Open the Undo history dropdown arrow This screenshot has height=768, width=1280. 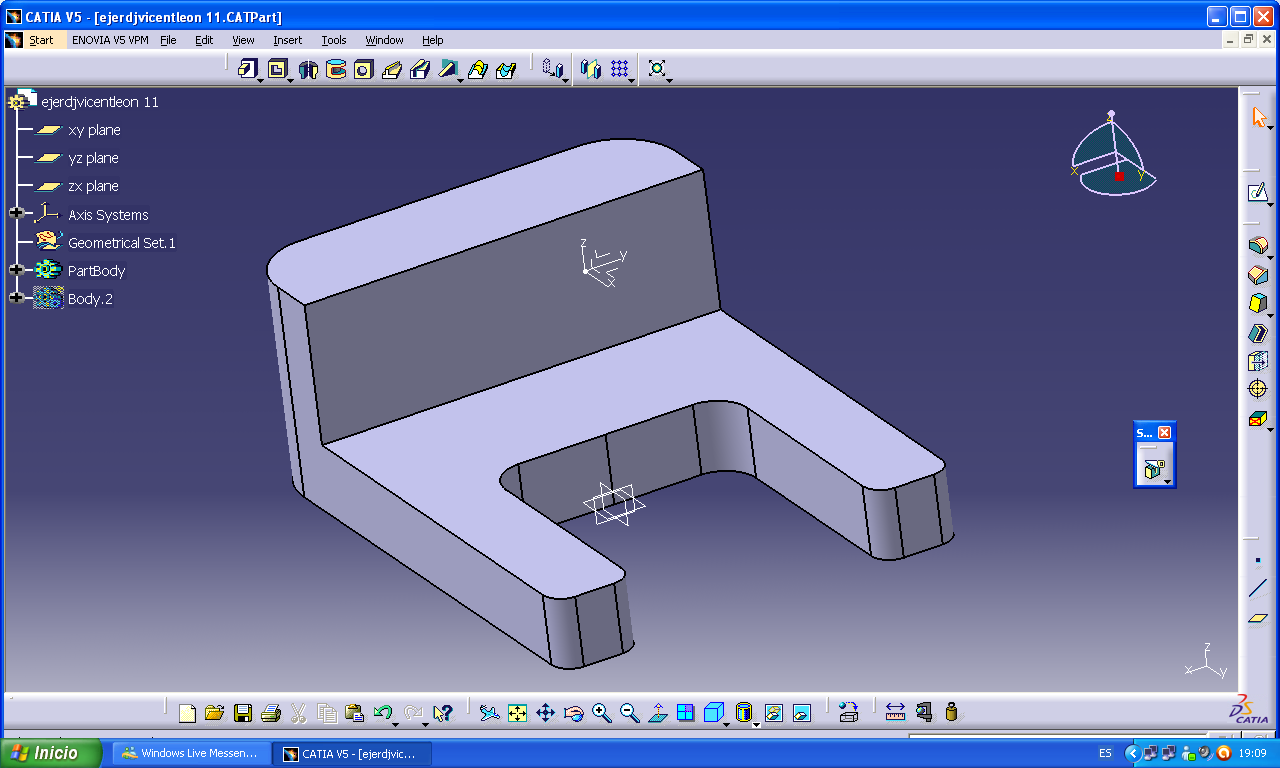(x=396, y=723)
